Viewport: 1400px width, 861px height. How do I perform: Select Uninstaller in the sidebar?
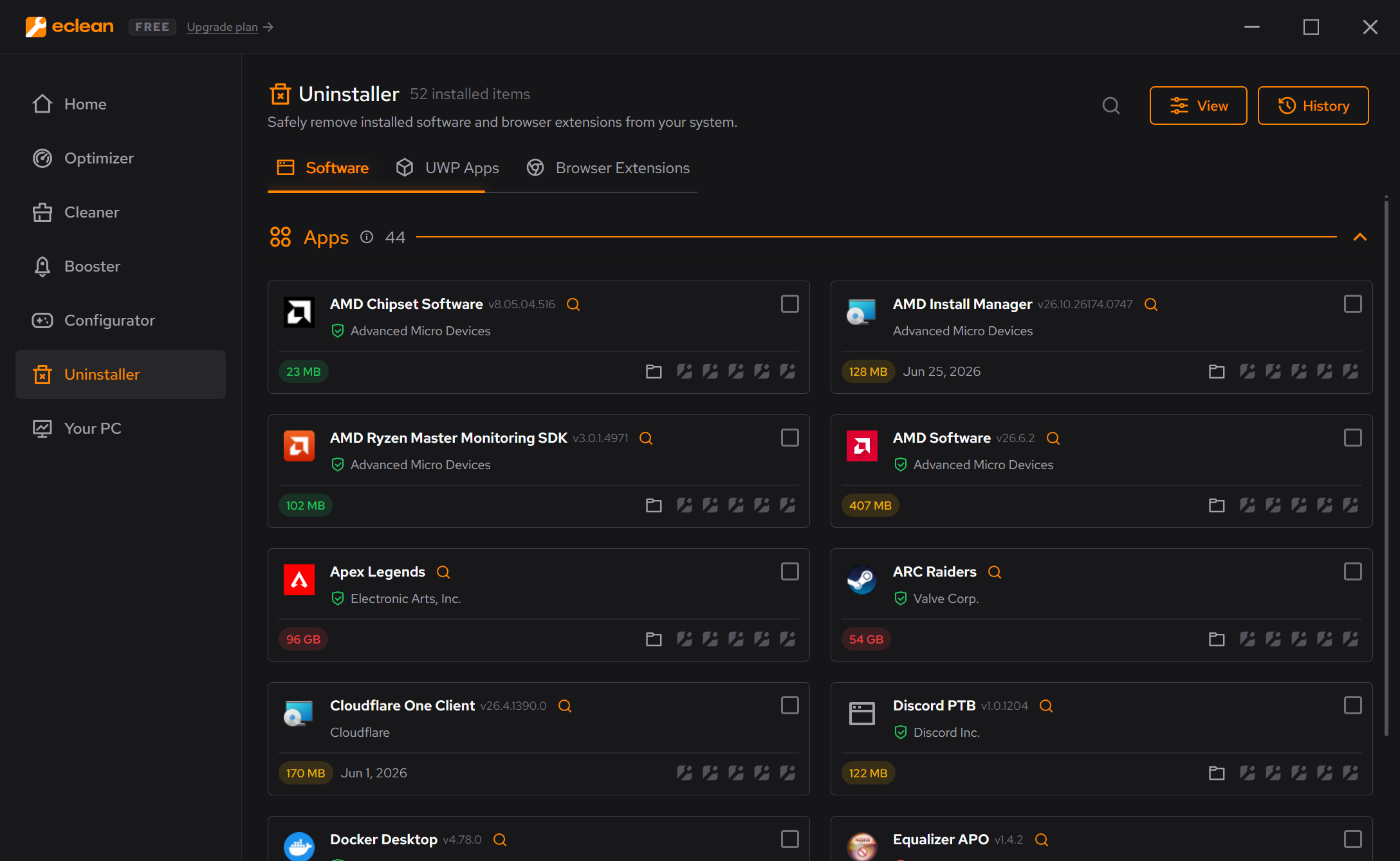(x=120, y=375)
